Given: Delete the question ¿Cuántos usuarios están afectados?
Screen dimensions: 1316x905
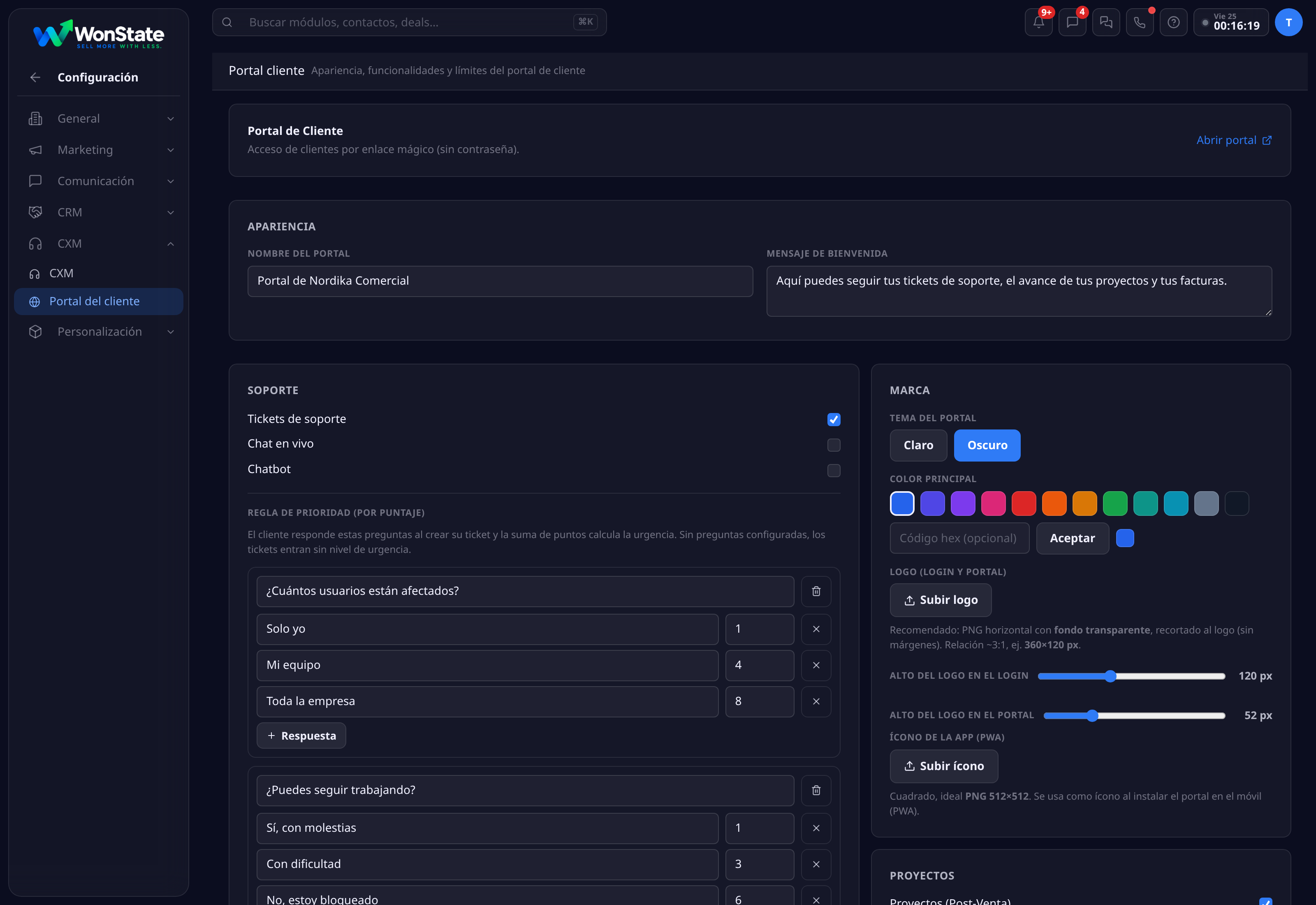Looking at the screenshot, I should (816, 592).
